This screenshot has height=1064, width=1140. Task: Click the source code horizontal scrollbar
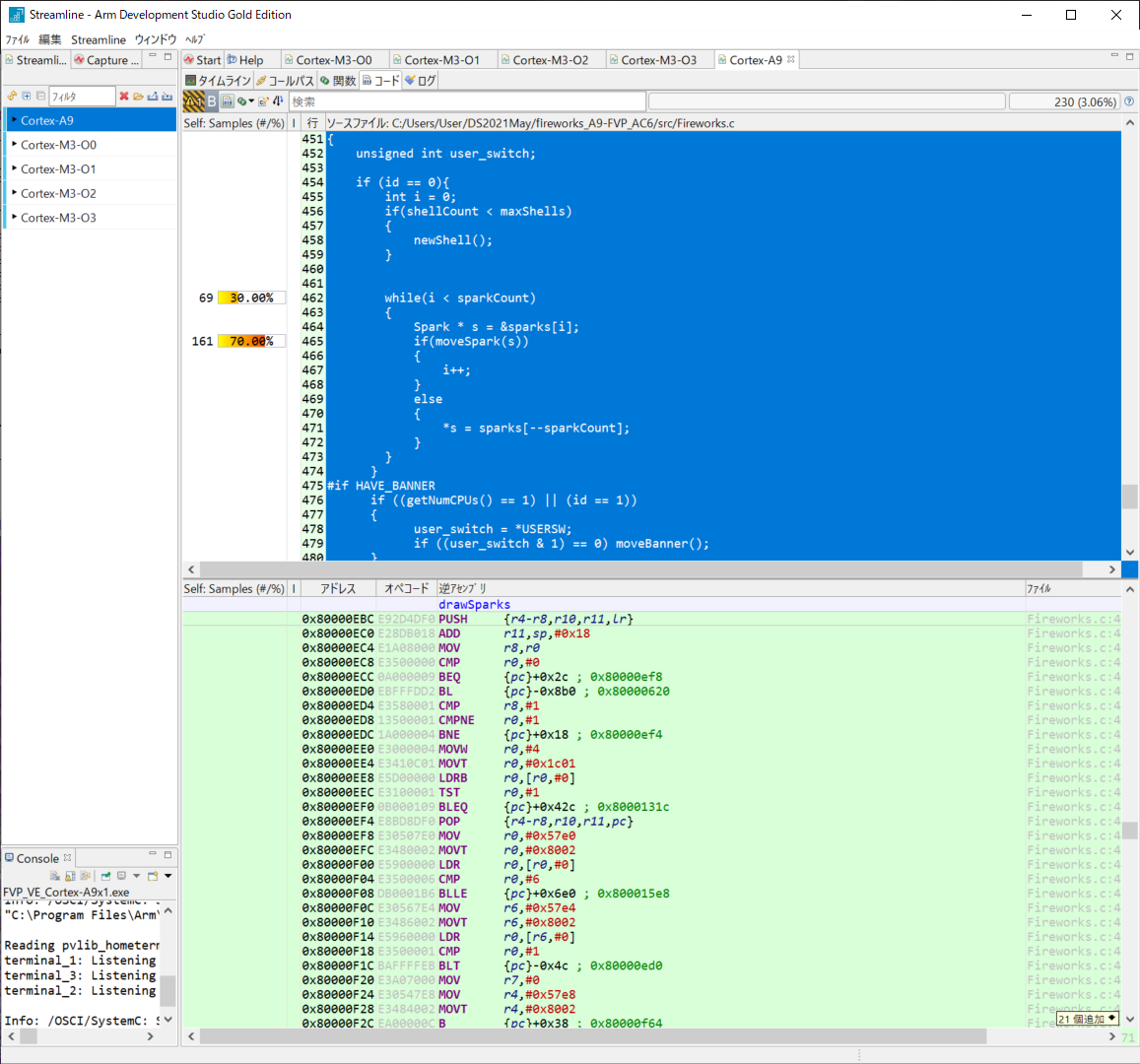point(640,569)
